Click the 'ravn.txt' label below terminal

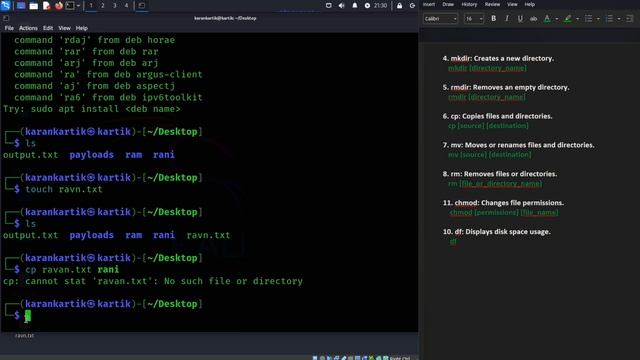24,336
